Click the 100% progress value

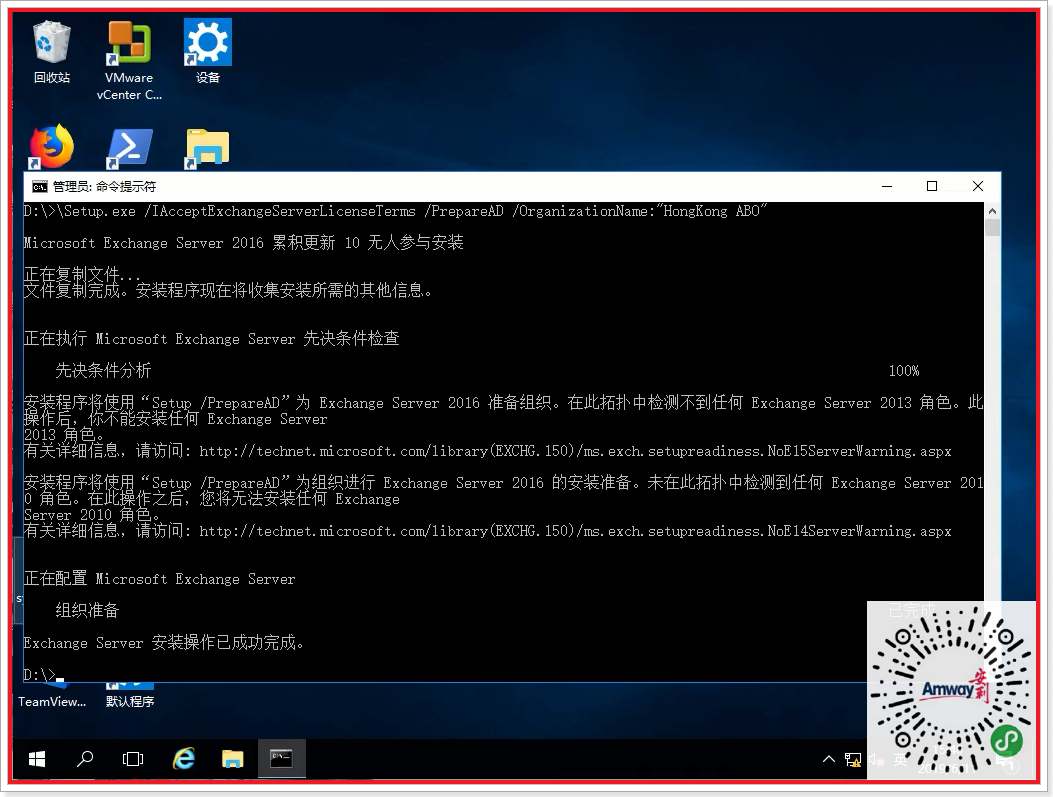click(x=904, y=371)
